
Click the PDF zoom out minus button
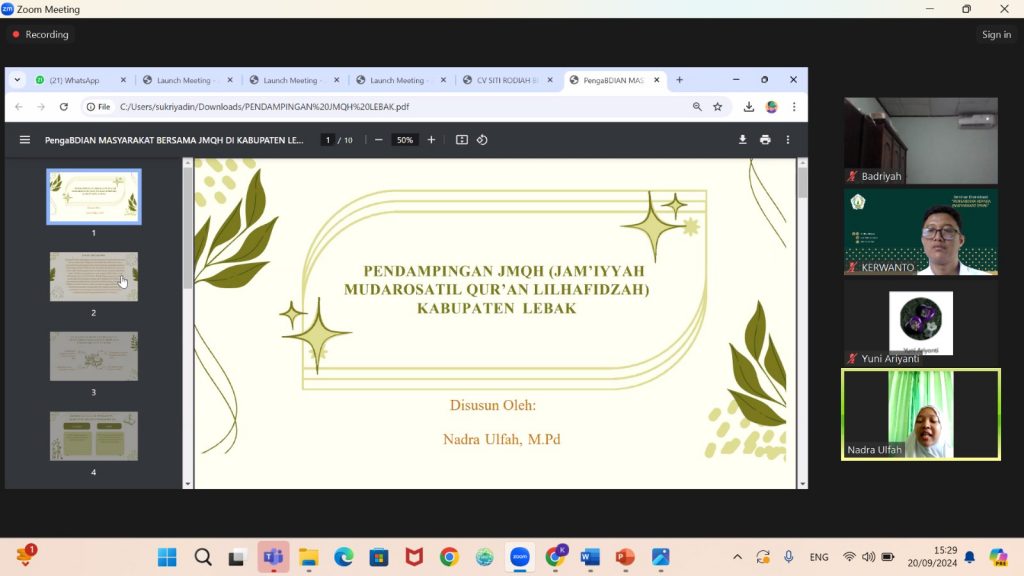click(378, 140)
